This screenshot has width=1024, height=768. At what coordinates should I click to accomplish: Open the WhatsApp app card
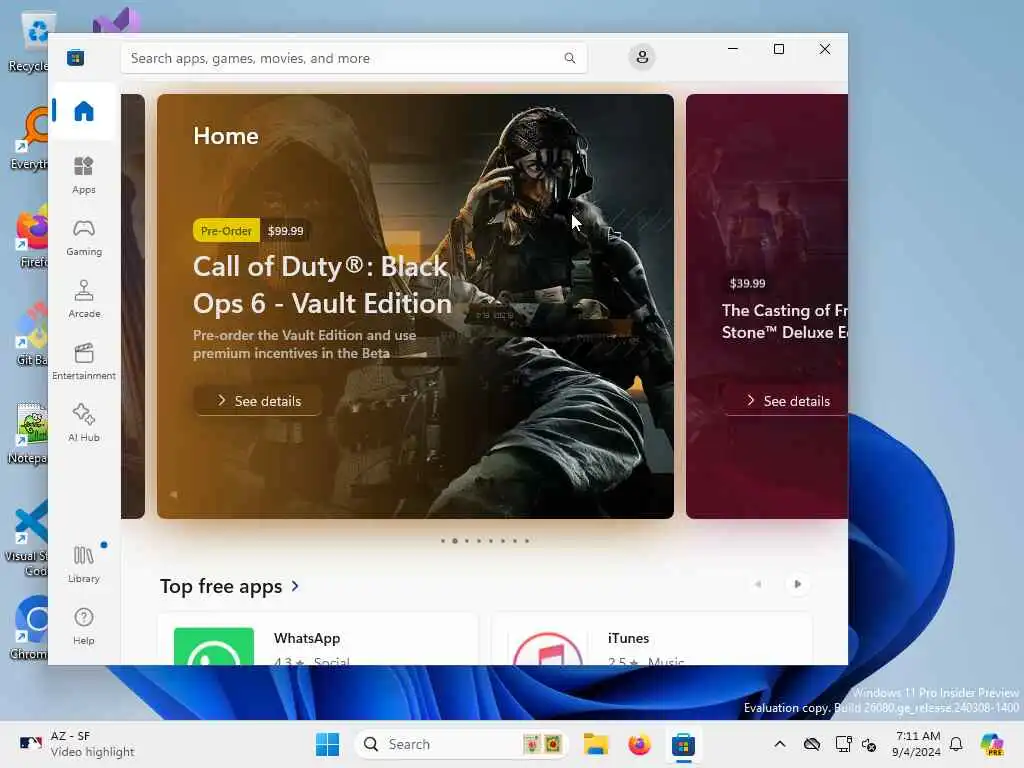click(x=318, y=639)
